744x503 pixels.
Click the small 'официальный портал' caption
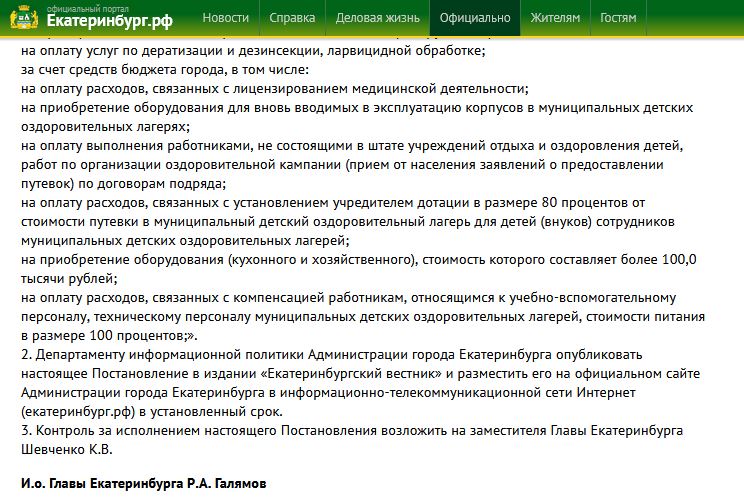pyautogui.click(x=87, y=9)
